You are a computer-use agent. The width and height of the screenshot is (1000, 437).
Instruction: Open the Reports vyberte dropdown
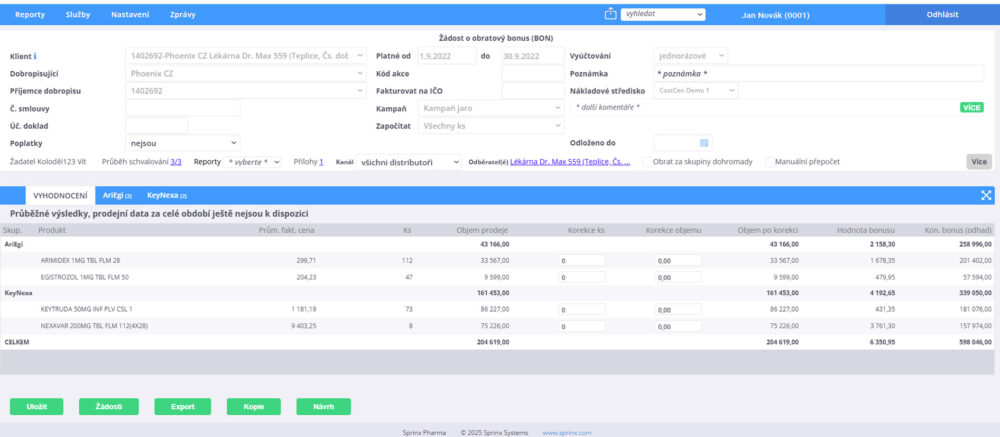click(253, 161)
